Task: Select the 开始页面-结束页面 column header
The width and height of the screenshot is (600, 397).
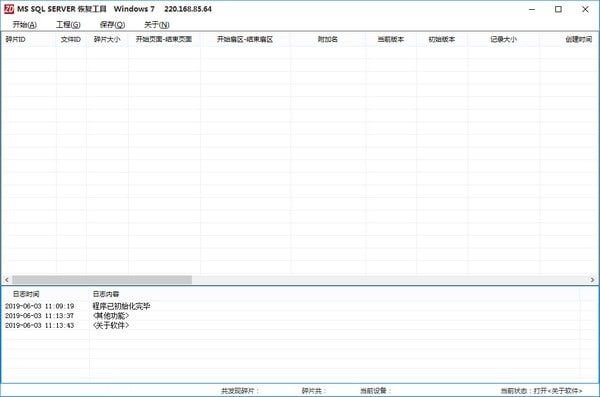Action: pos(164,39)
